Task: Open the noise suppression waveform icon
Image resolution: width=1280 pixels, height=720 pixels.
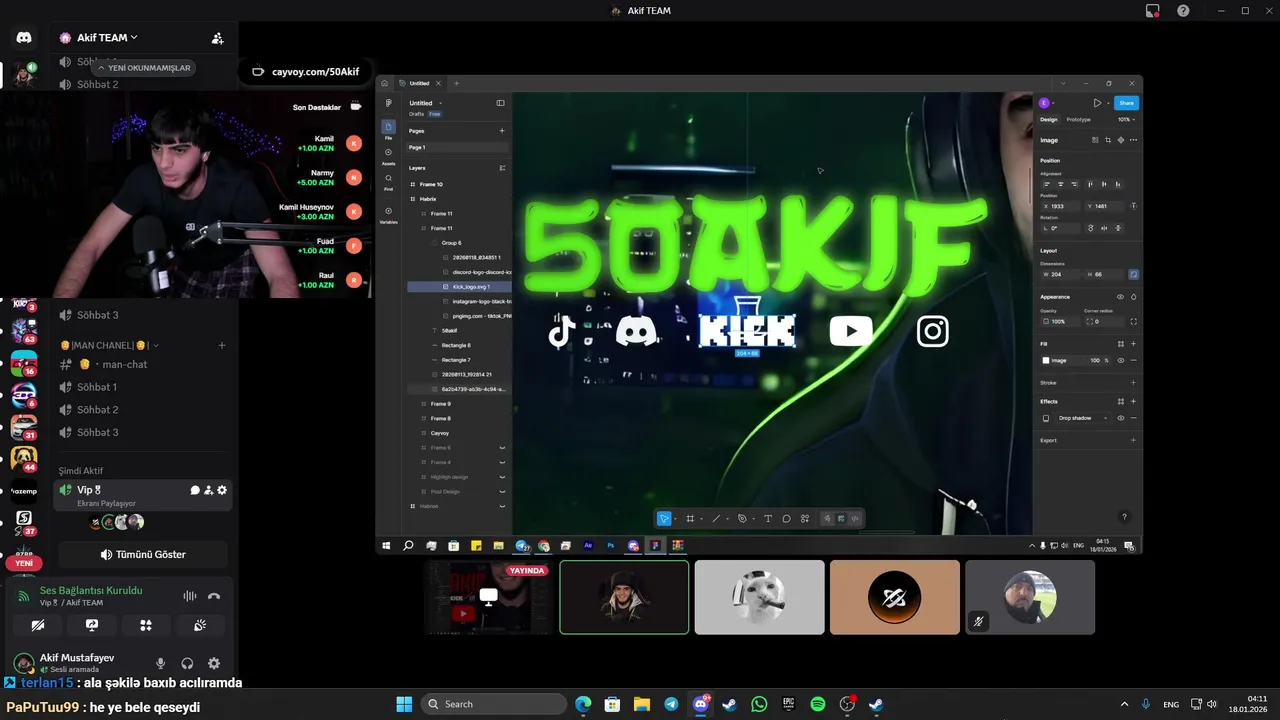Action: pos(189,596)
